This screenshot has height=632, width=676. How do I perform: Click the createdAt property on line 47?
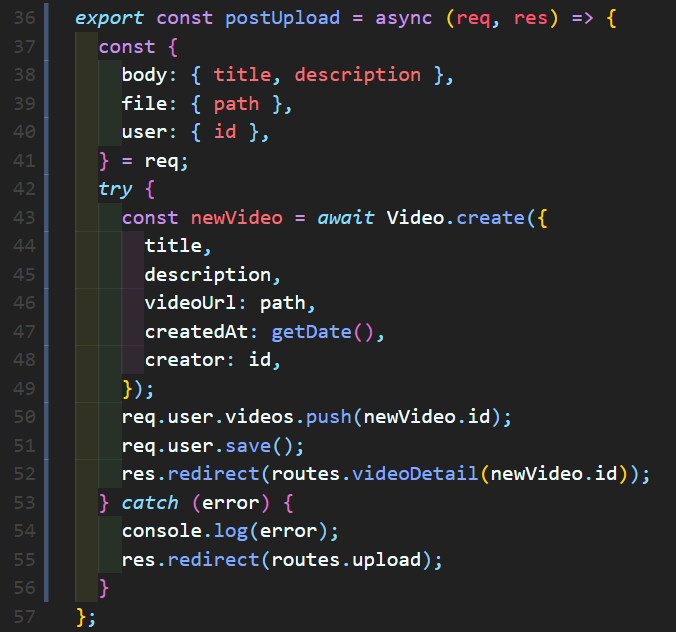tap(196, 332)
